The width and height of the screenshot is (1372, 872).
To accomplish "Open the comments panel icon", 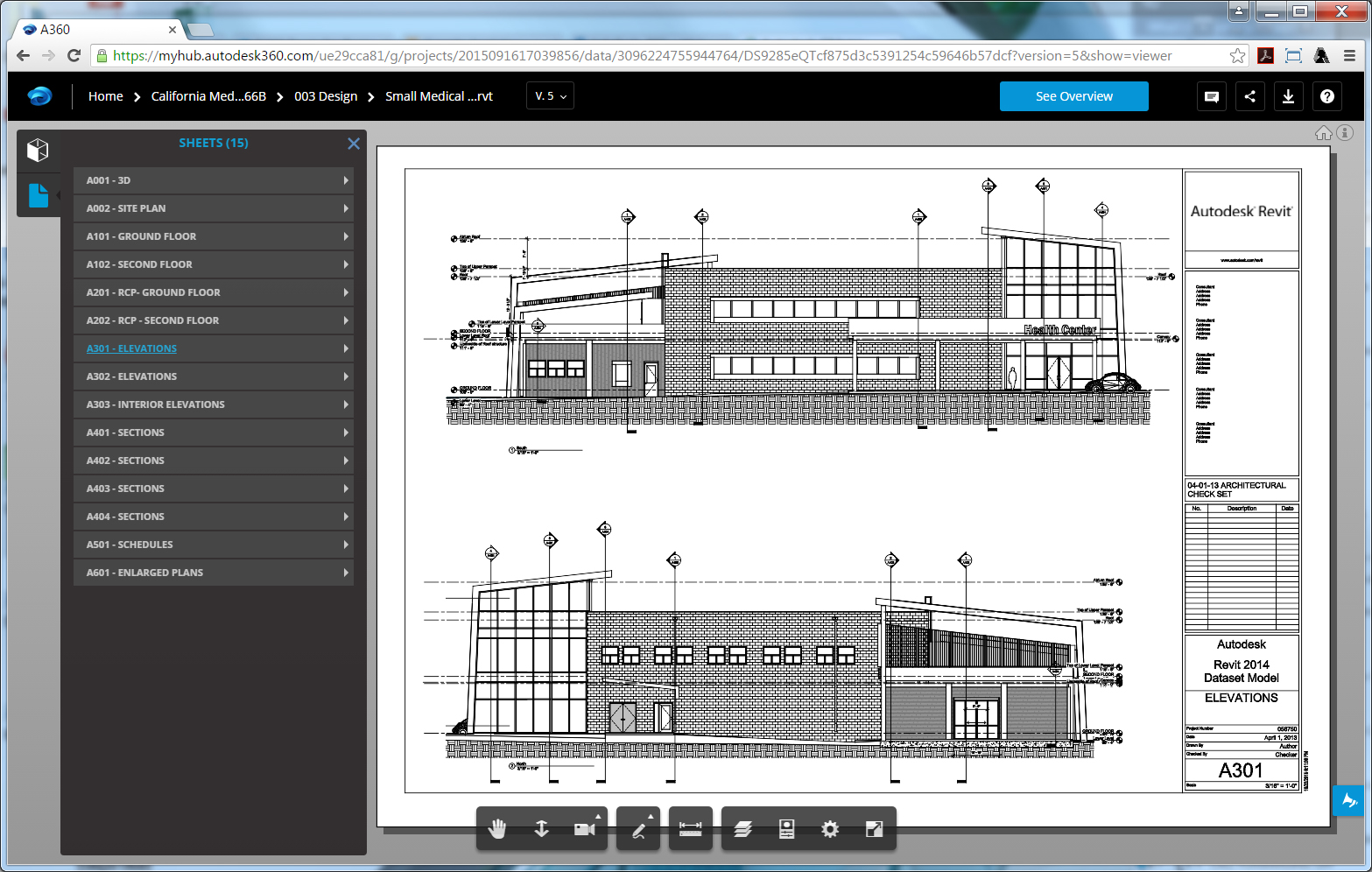I will coord(1212,96).
